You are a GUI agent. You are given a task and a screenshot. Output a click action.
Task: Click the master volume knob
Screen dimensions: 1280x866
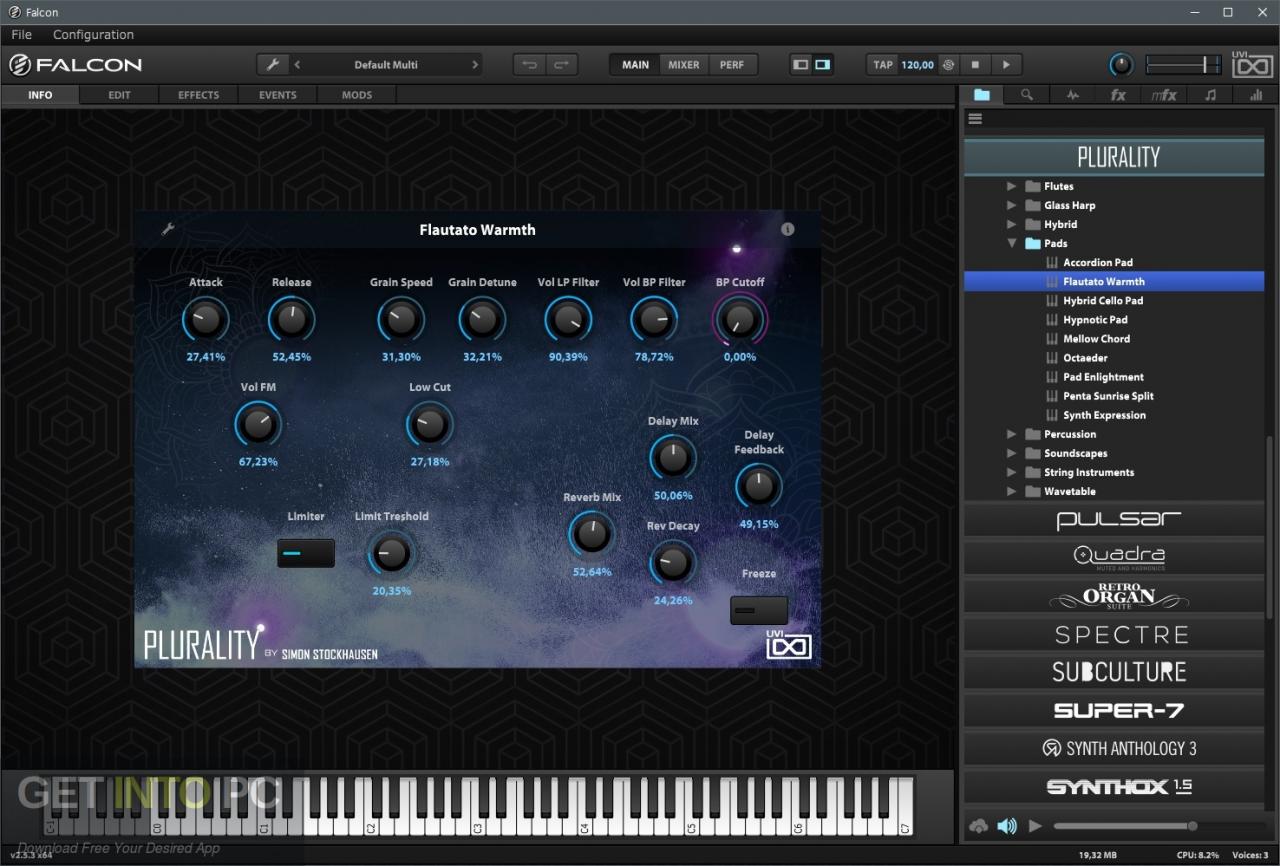tap(1121, 65)
